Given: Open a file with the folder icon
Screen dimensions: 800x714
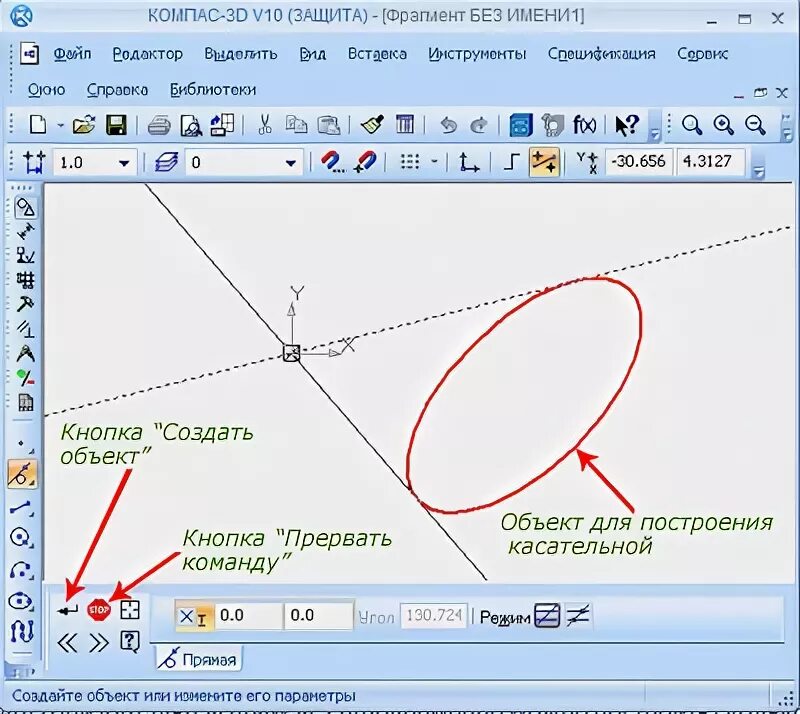Looking at the screenshot, I should 83,125.
